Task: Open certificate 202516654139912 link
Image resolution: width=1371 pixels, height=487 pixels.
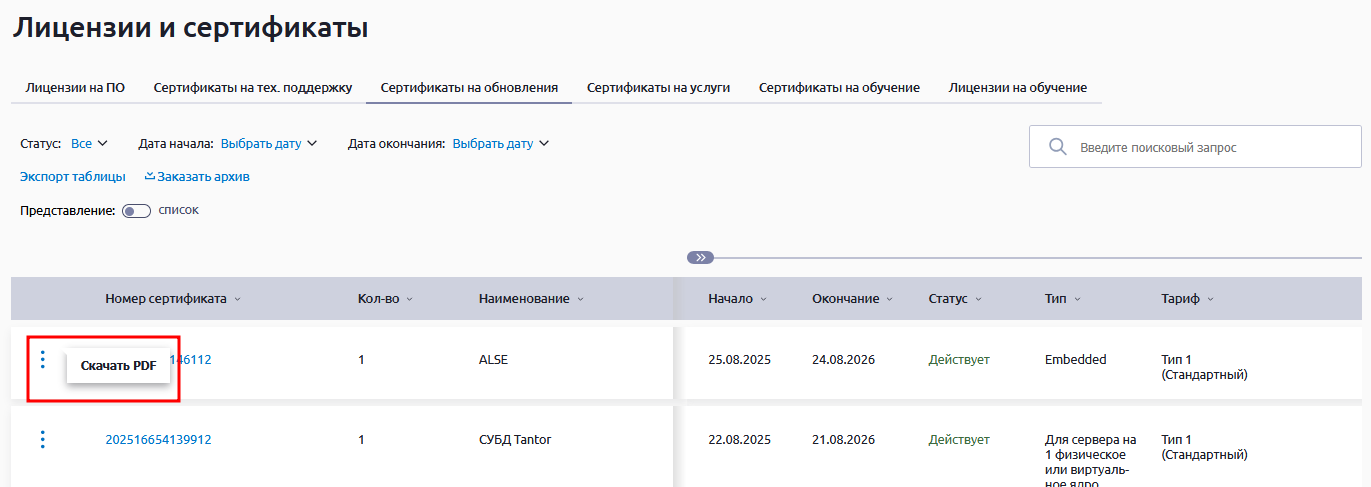Action: tap(158, 440)
